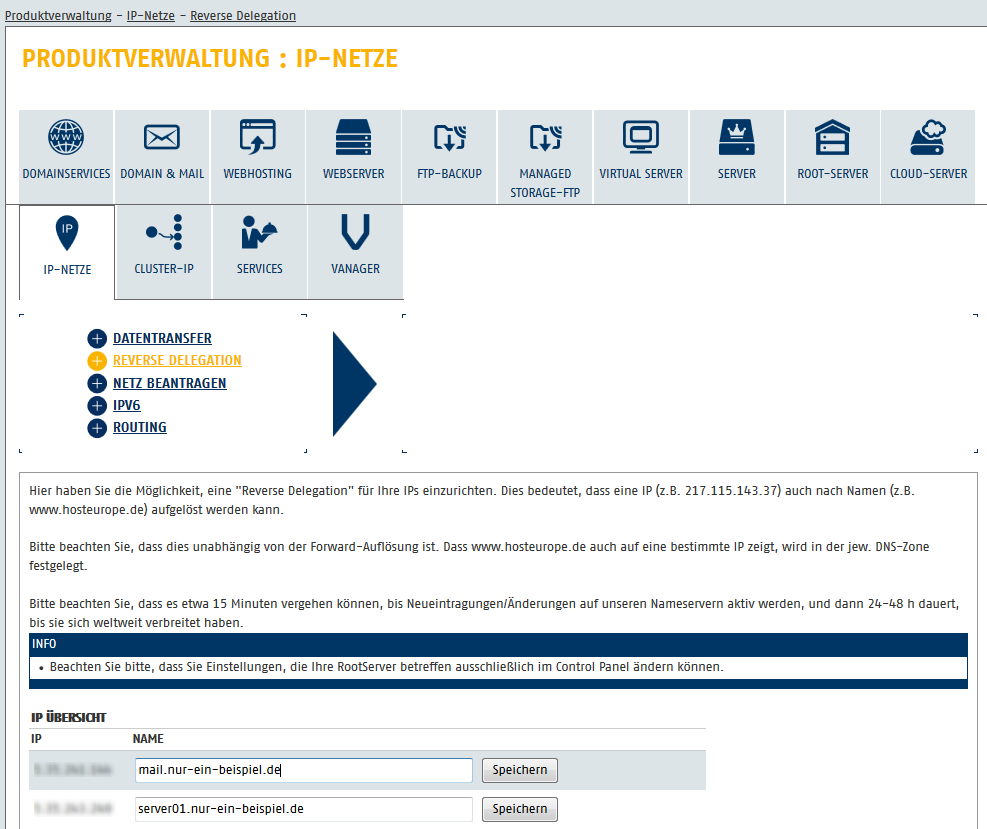
Task: Open the Server crown icon
Action: (736, 137)
